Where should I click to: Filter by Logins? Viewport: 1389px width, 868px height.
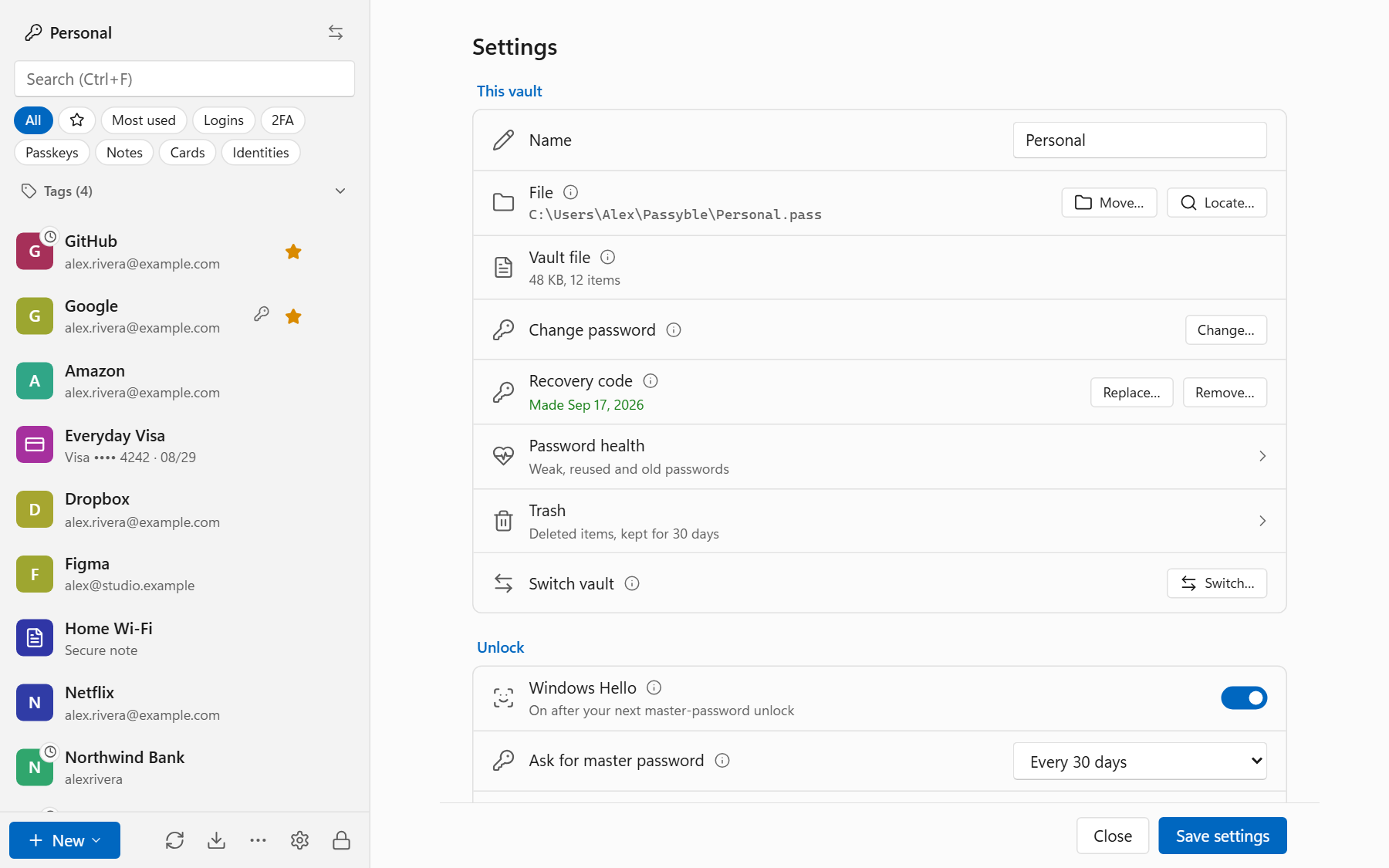pyautogui.click(x=224, y=120)
